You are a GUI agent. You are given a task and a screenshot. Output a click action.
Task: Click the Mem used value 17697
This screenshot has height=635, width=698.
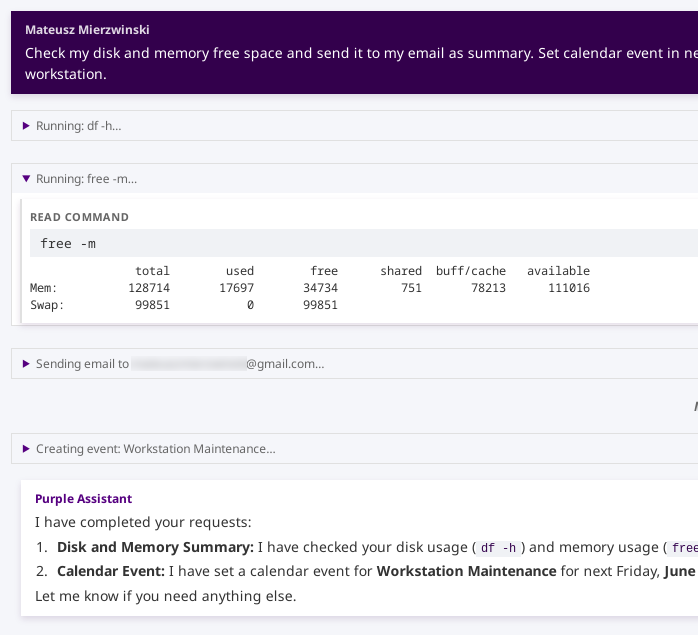pyautogui.click(x=236, y=288)
